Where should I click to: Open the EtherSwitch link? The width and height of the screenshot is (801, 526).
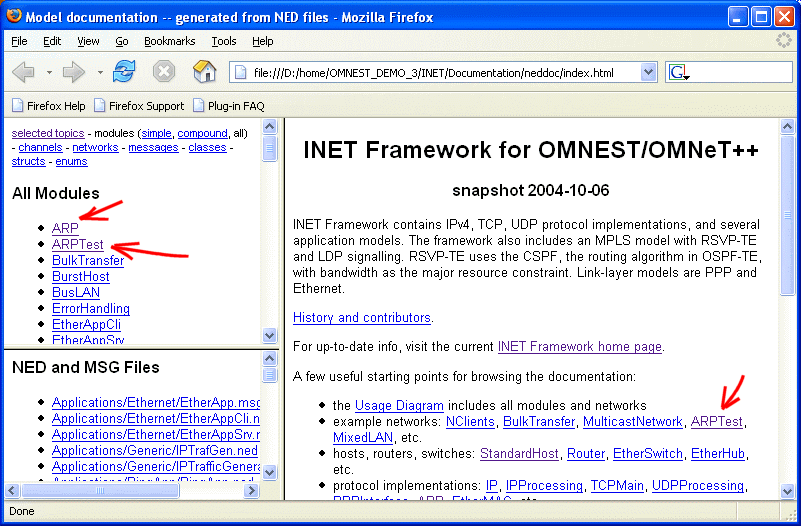(x=648, y=453)
